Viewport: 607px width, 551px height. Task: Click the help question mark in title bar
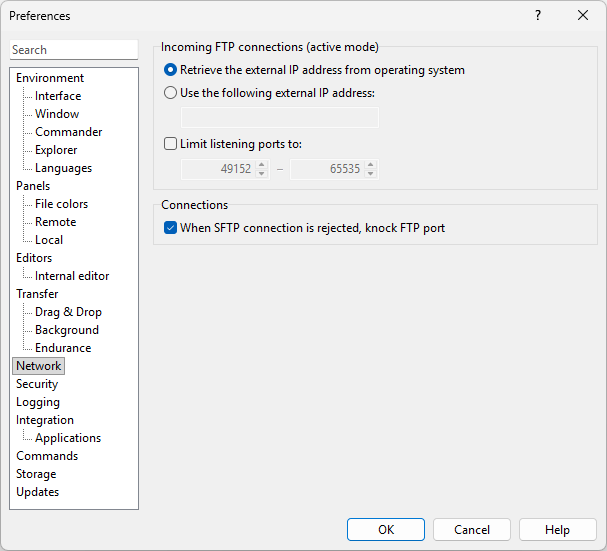pos(538,15)
